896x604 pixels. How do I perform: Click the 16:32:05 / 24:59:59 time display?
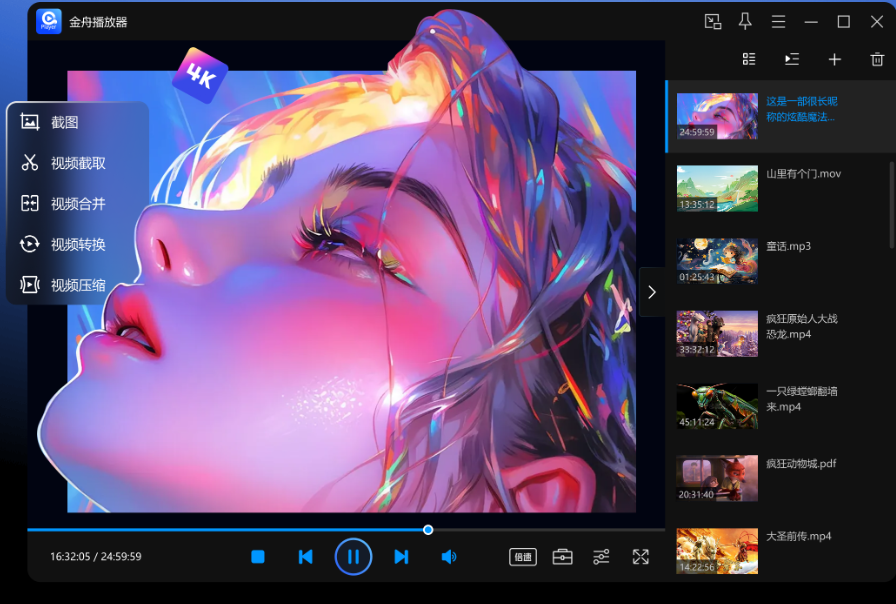click(x=95, y=557)
